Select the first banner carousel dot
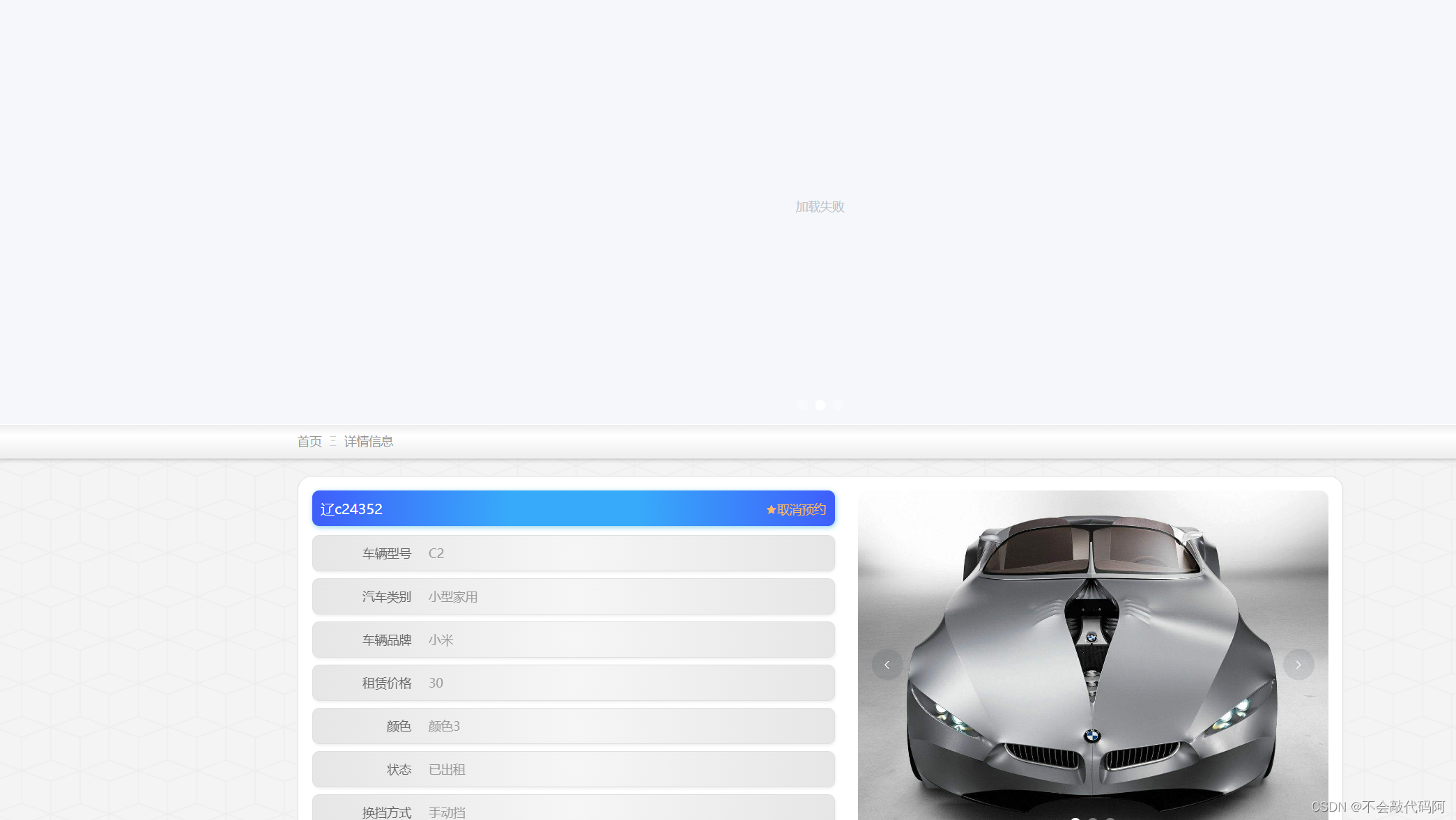Image resolution: width=1456 pixels, height=820 pixels. [x=803, y=405]
